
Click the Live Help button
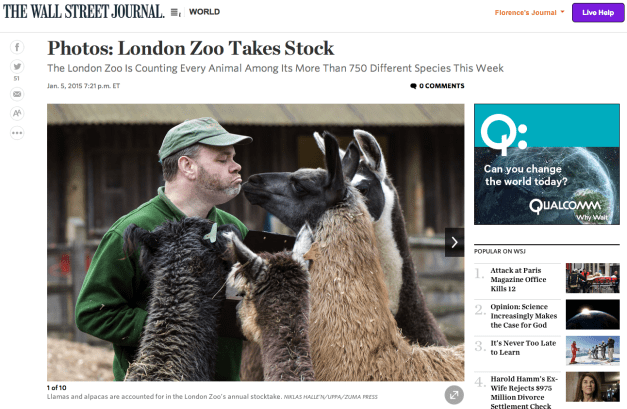[598, 12]
